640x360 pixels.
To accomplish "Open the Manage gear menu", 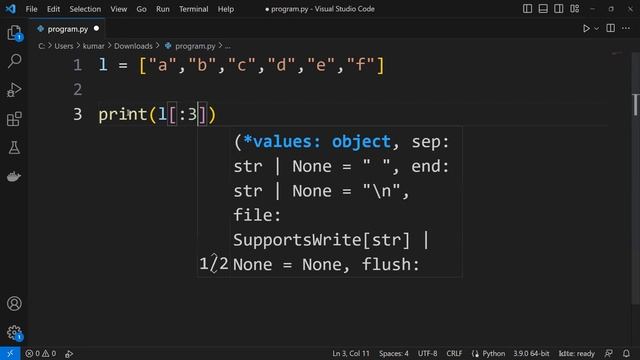I will pyautogui.click(x=14, y=333).
